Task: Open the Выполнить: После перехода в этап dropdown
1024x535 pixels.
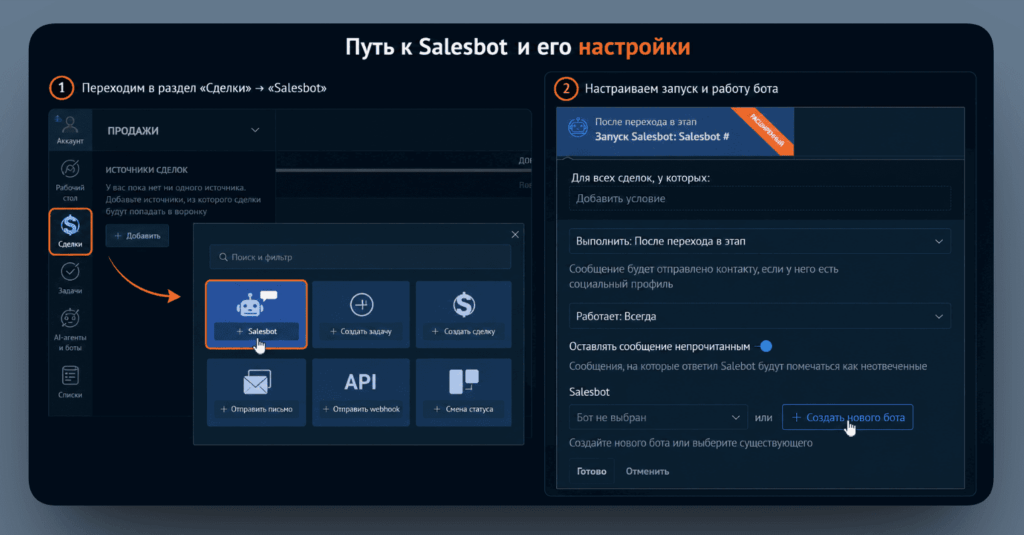Action: click(760, 241)
